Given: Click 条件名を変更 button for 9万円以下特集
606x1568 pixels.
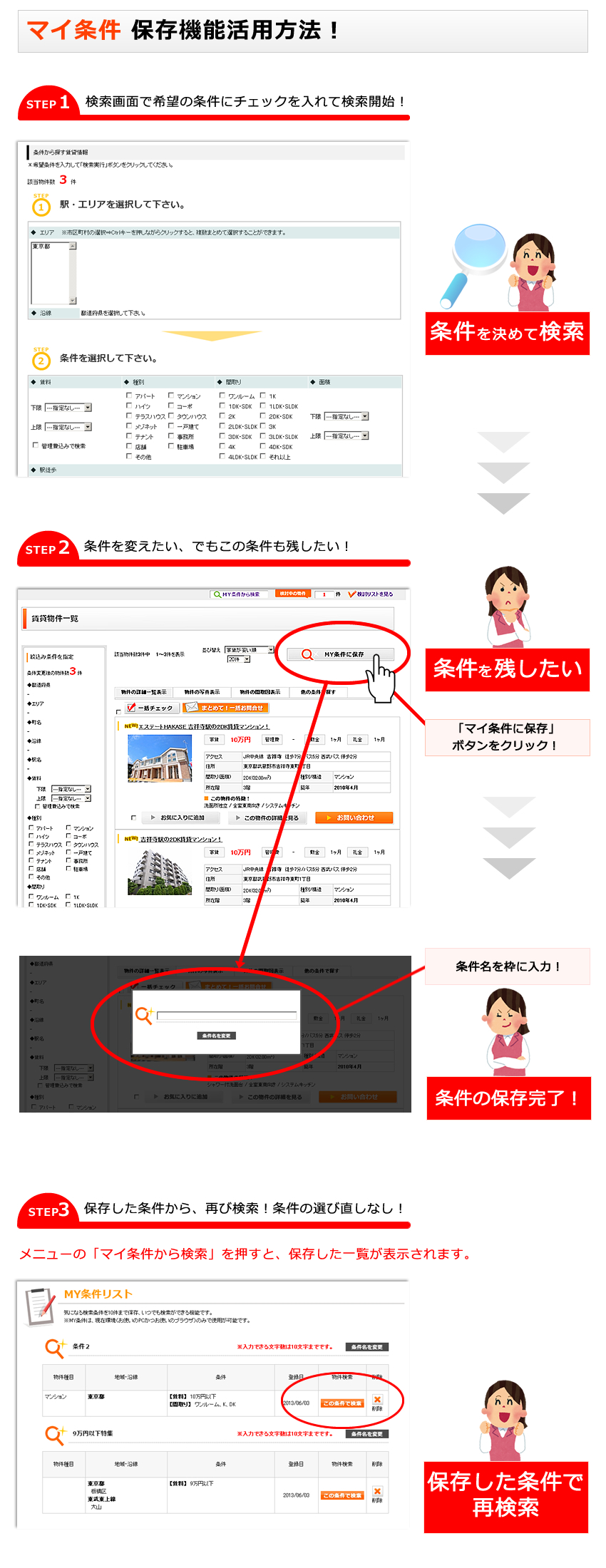Looking at the screenshot, I should click(x=367, y=1433).
